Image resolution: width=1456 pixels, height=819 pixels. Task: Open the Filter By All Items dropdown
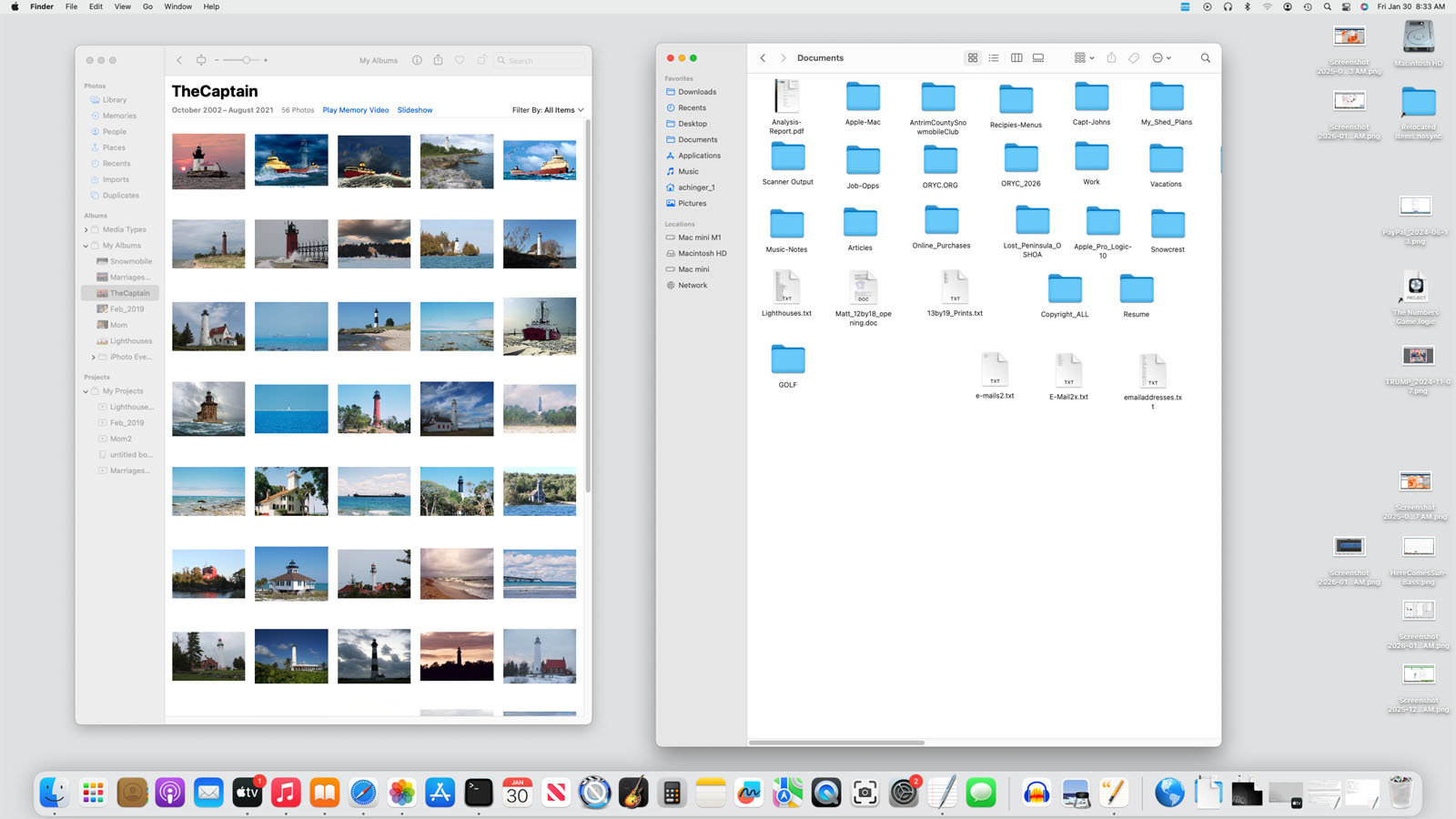point(548,110)
